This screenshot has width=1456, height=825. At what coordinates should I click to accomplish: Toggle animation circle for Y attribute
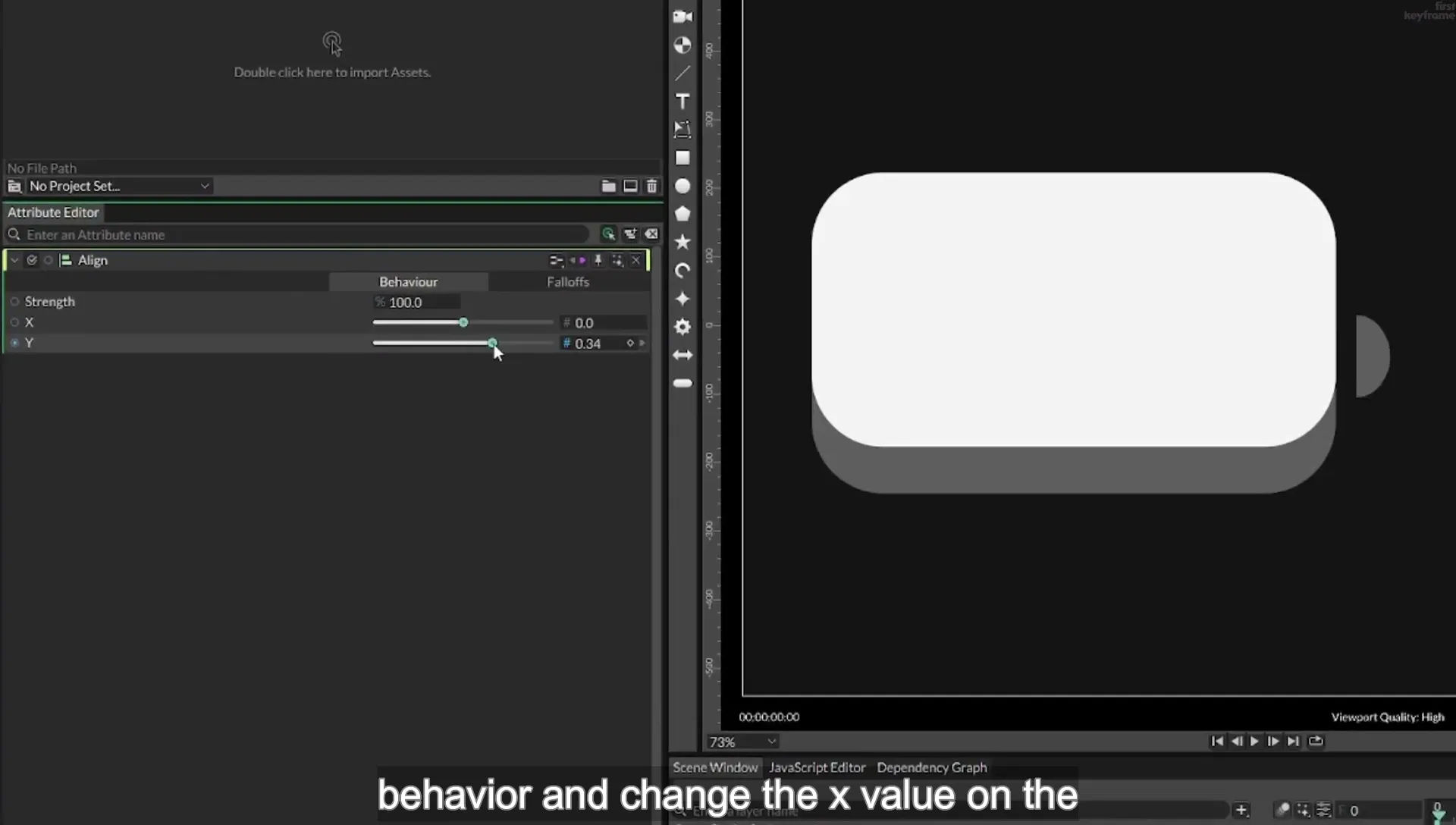pos(14,343)
